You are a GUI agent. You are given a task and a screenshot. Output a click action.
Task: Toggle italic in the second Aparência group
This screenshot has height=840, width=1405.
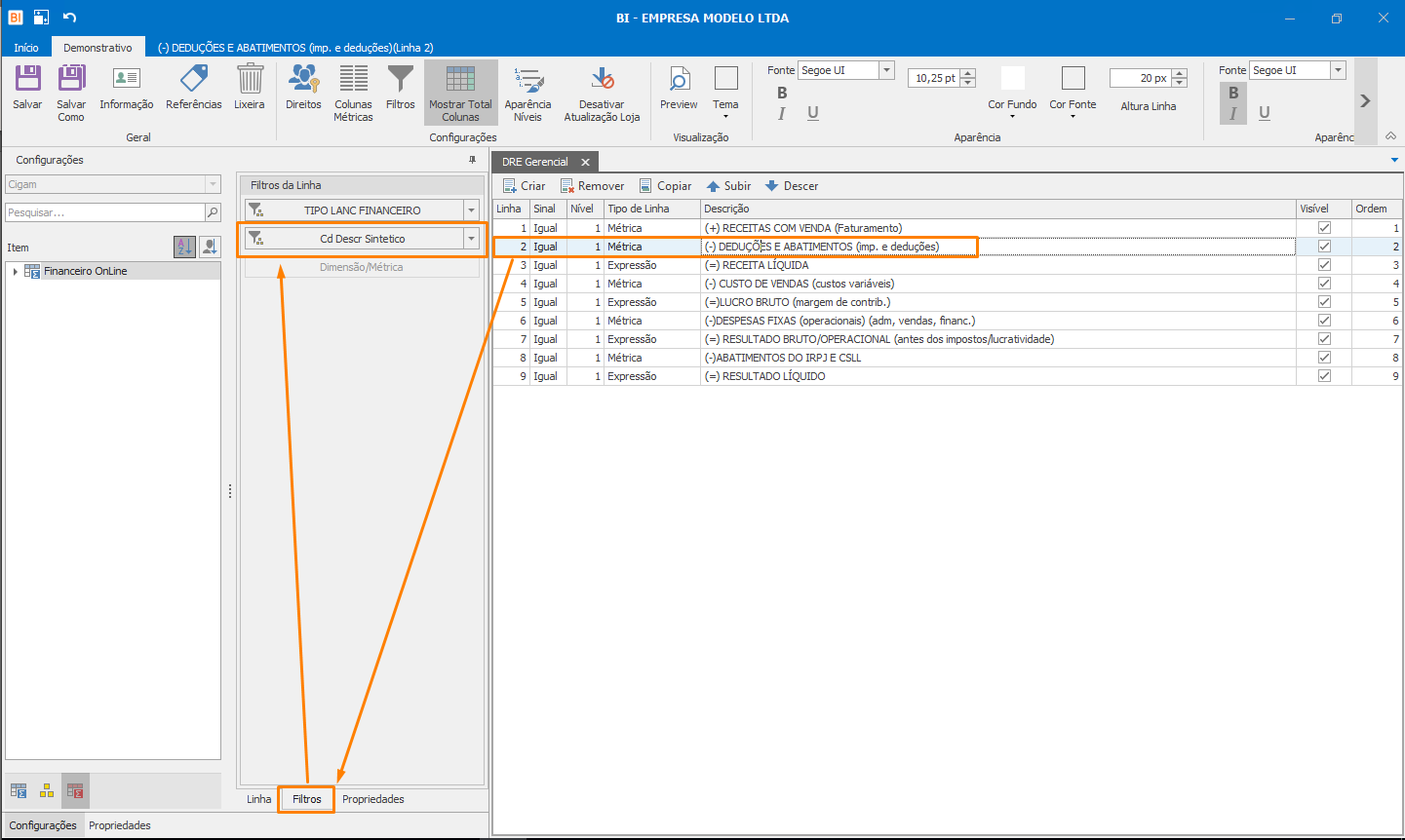click(x=1233, y=113)
